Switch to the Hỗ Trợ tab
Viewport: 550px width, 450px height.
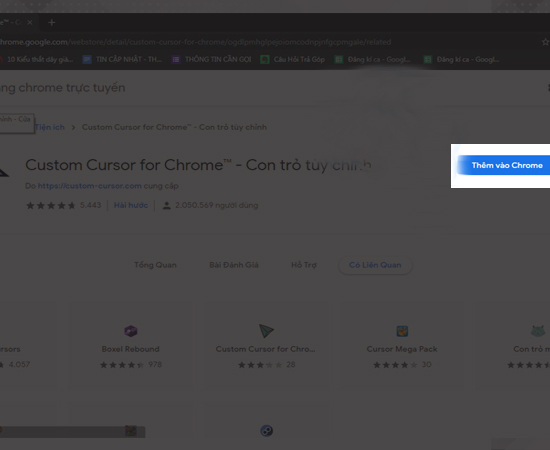[304, 265]
